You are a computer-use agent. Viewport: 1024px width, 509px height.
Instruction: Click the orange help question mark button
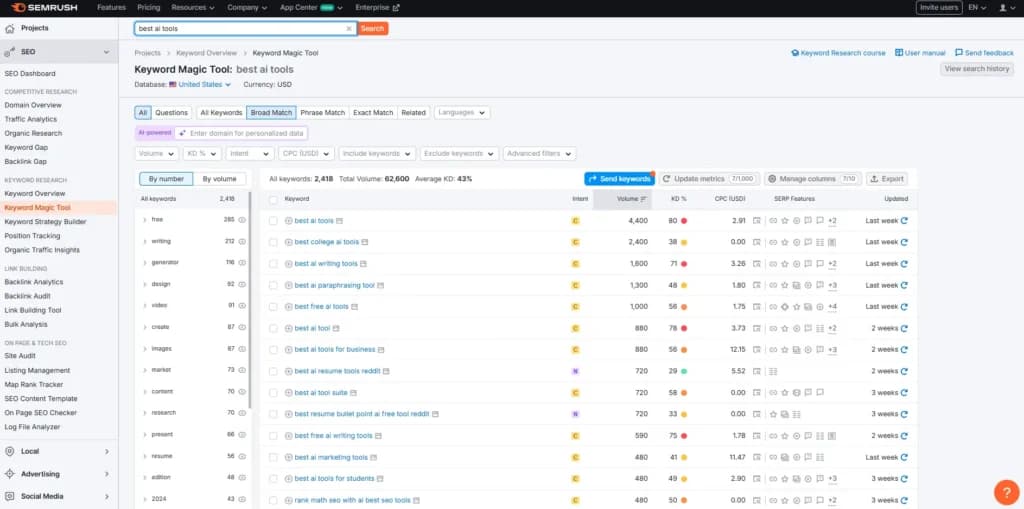pos(1006,492)
